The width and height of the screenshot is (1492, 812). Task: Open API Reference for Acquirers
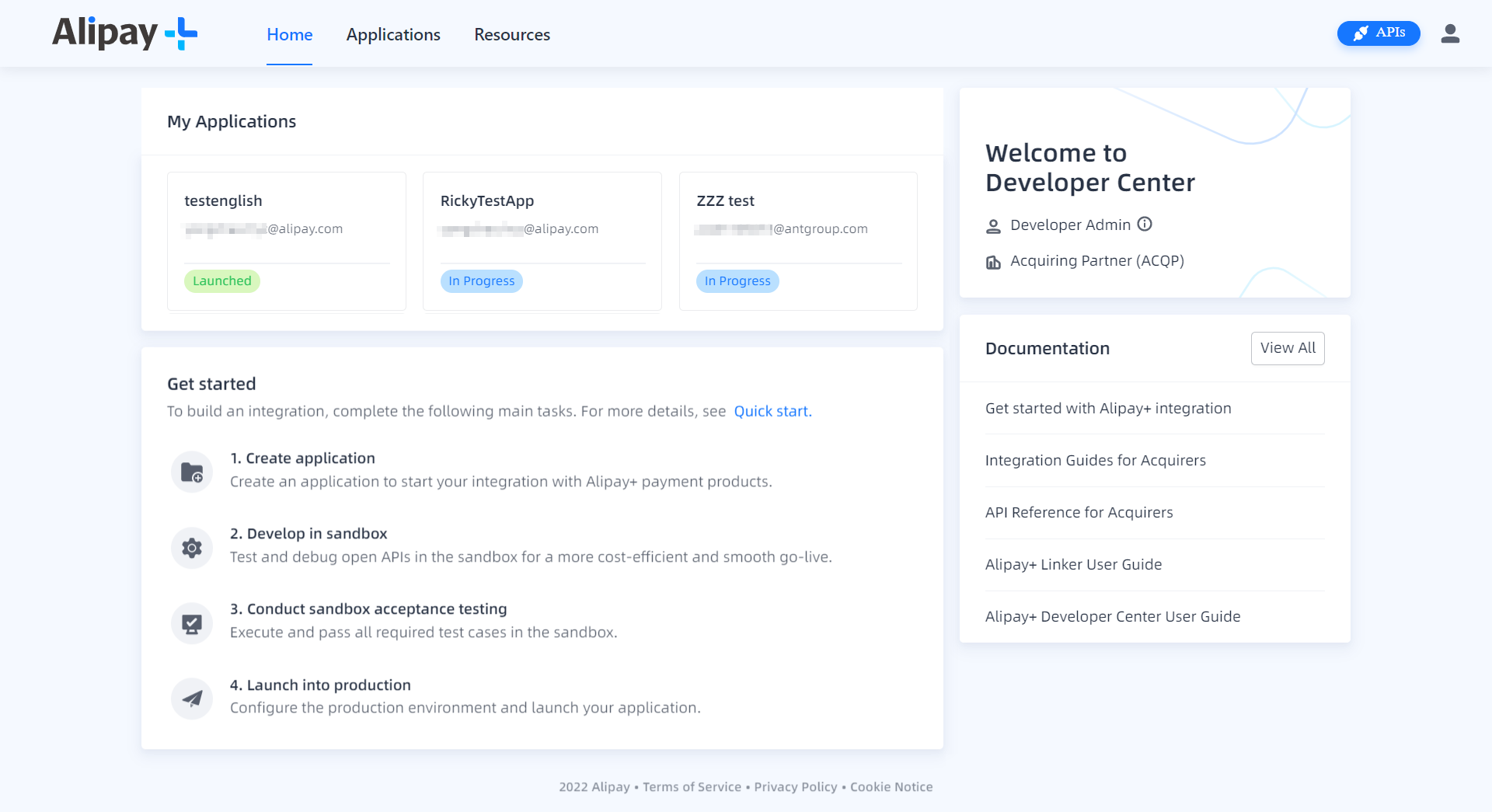pyautogui.click(x=1079, y=512)
